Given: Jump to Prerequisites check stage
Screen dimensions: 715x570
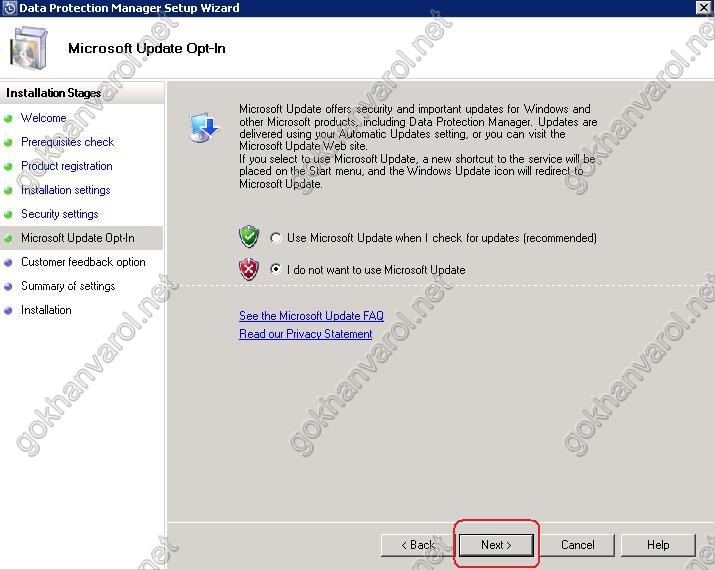Looking at the screenshot, I should coord(67,142).
